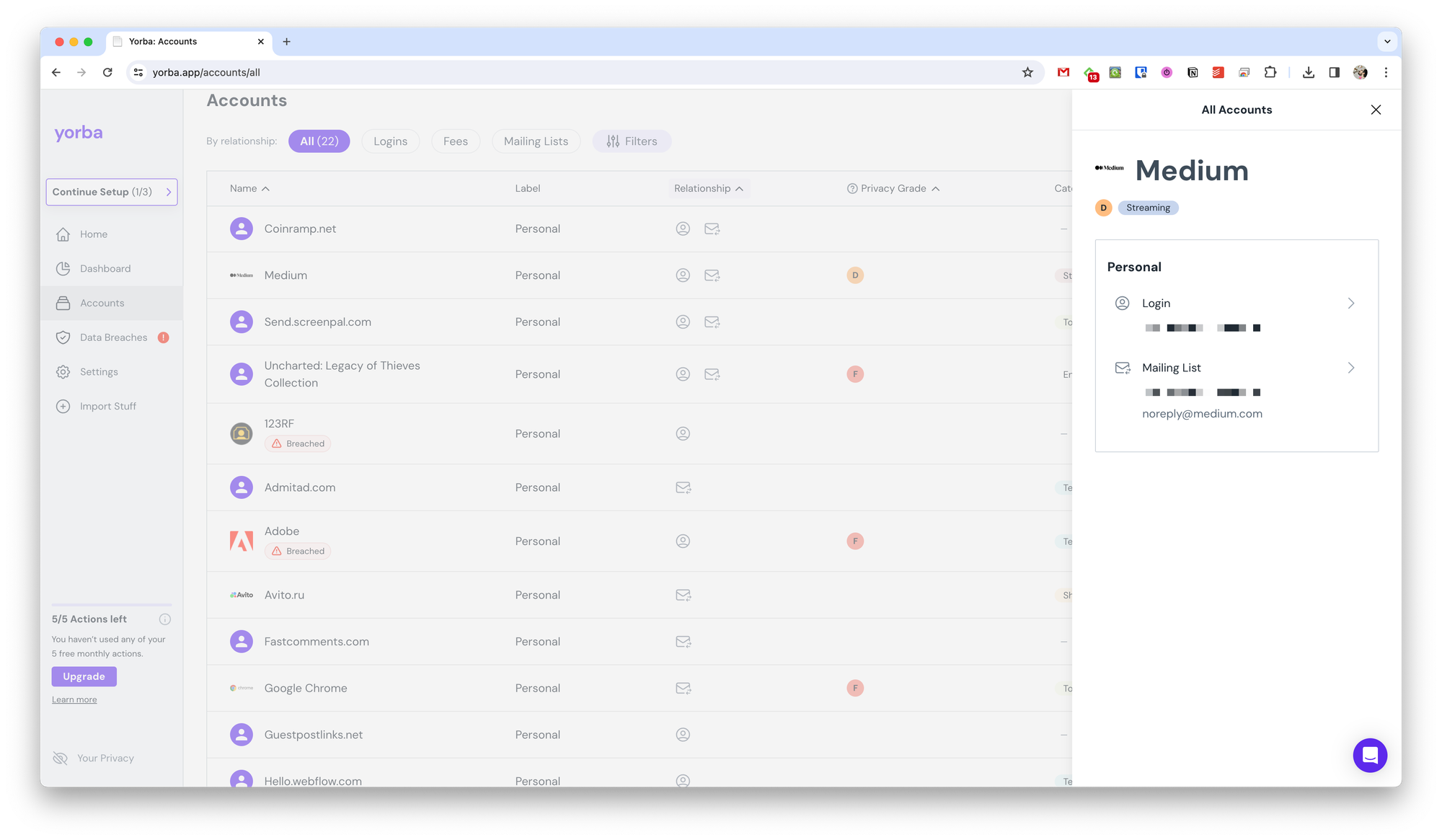
Task: Click the Import Stuff plus icon
Action: click(63, 407)
